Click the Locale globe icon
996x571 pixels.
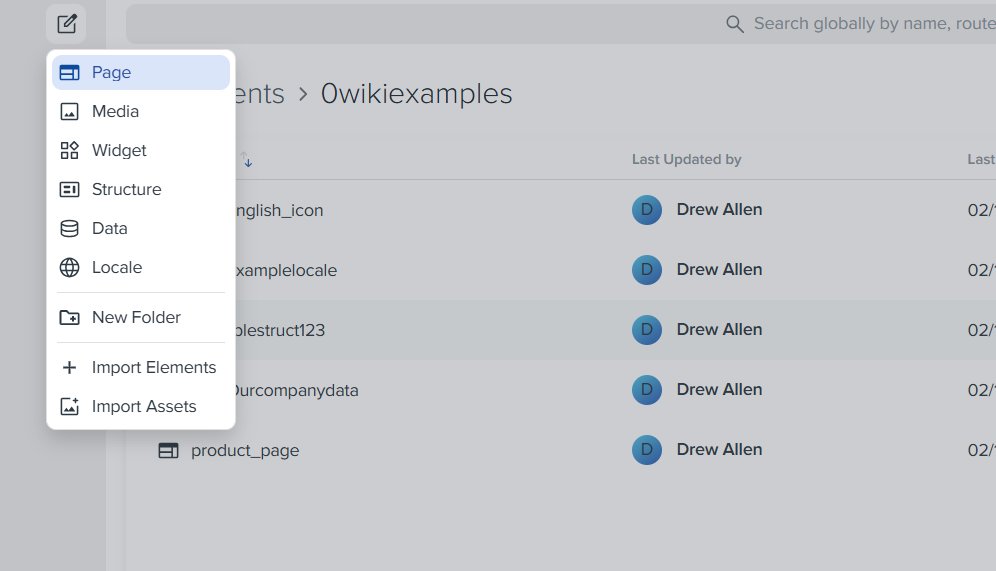[x=69, y=267]
